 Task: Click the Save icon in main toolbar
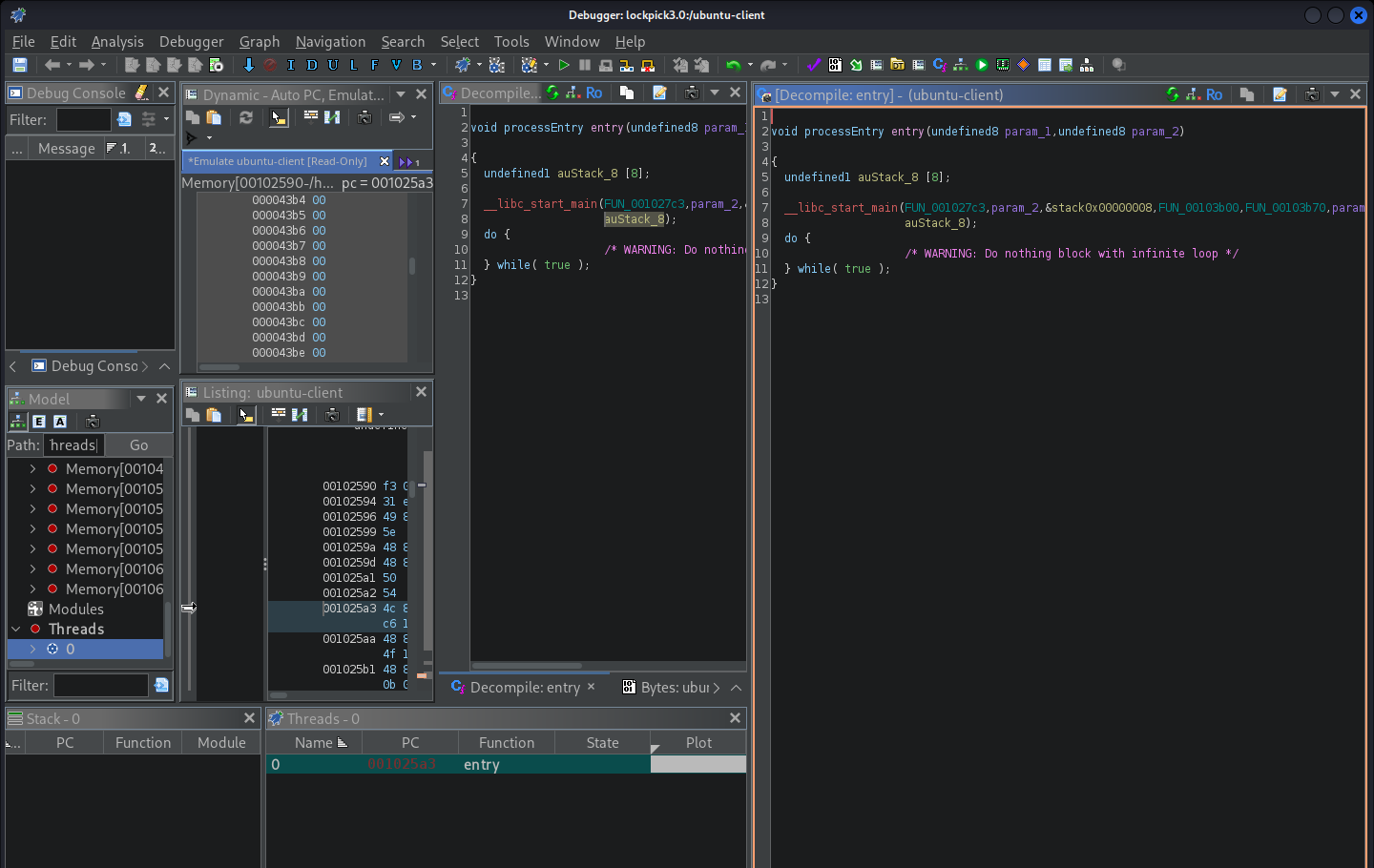(x=19, y=65)
